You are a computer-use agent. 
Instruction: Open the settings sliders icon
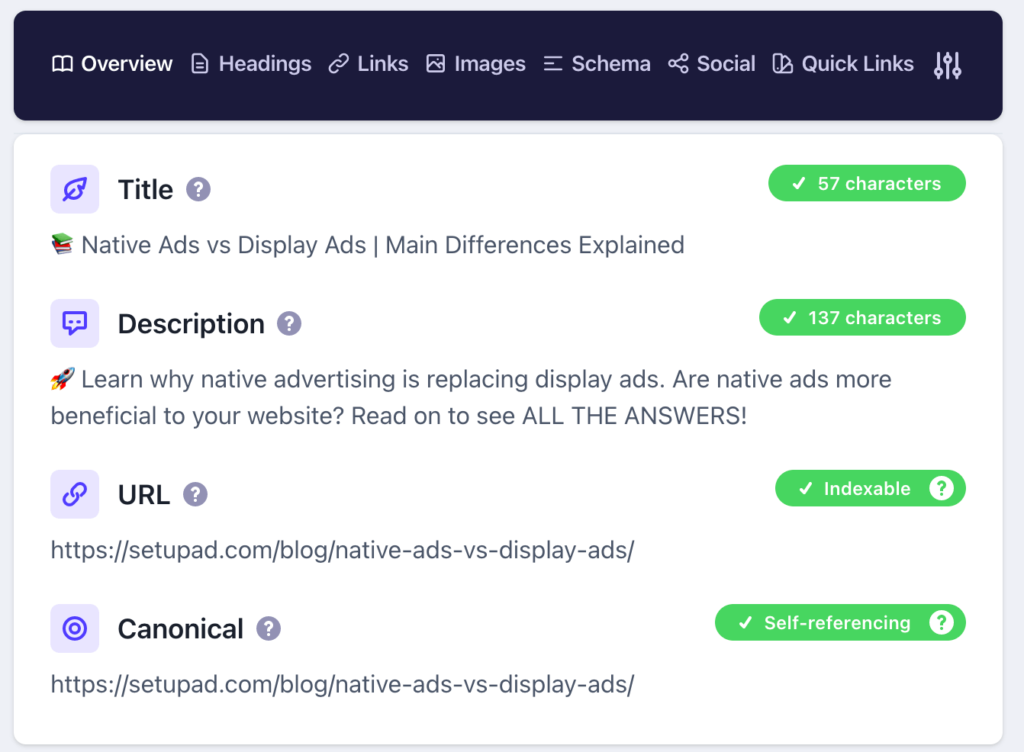click(x=947, y=65)
